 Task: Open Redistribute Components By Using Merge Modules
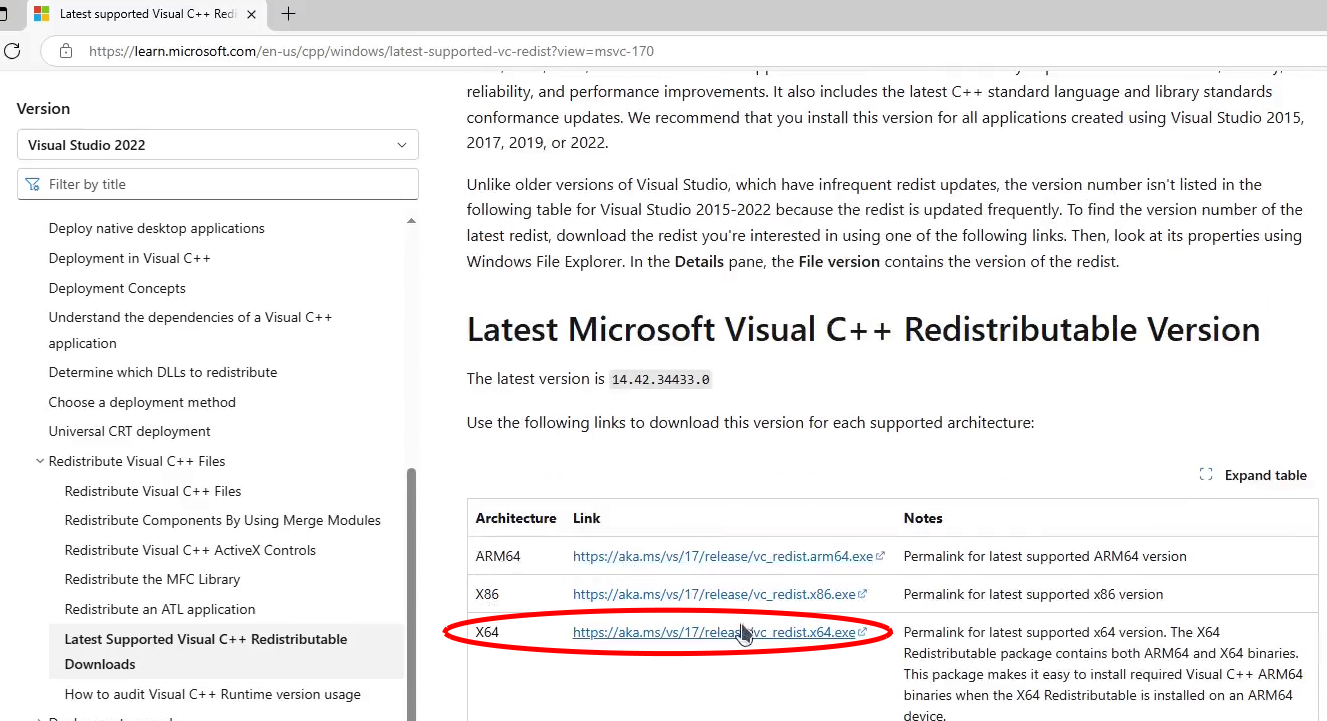coord(223,520)
